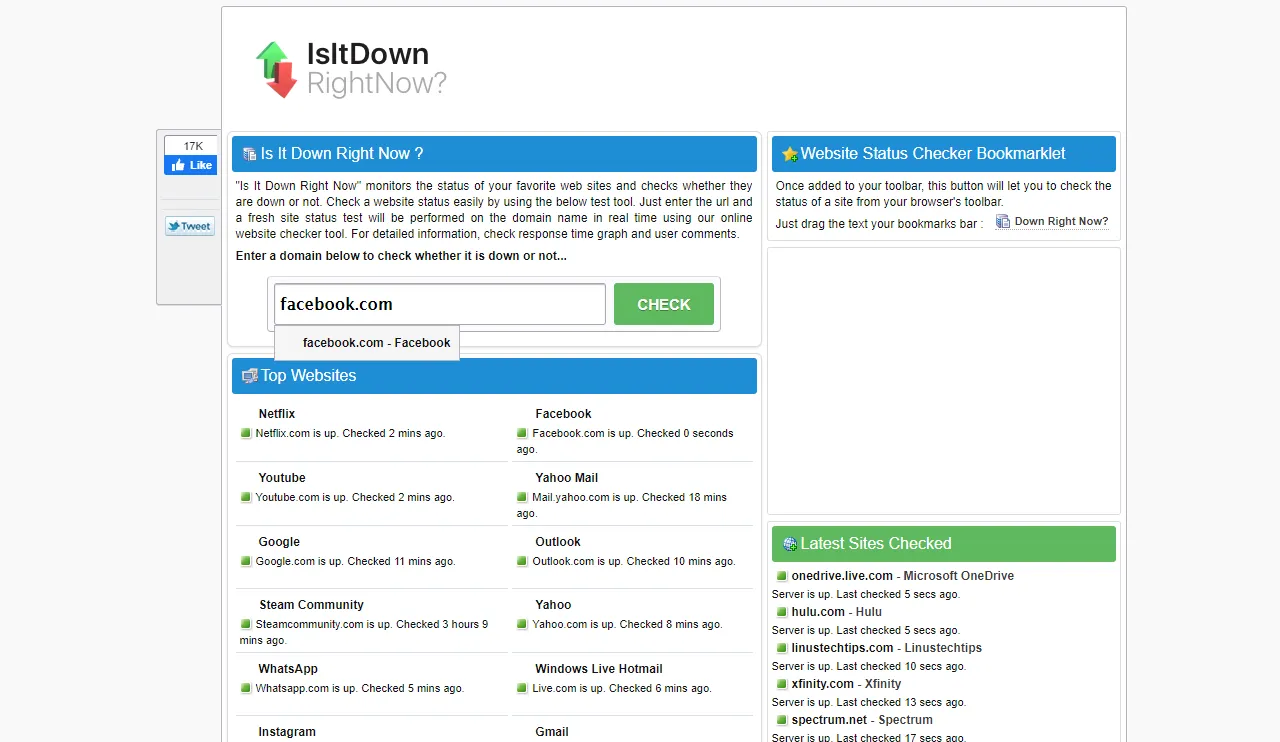Viewport: 1280px width, 742px height.
Task: Click the green icon beside linustechtips.com
Action: [x=782, y=648]
